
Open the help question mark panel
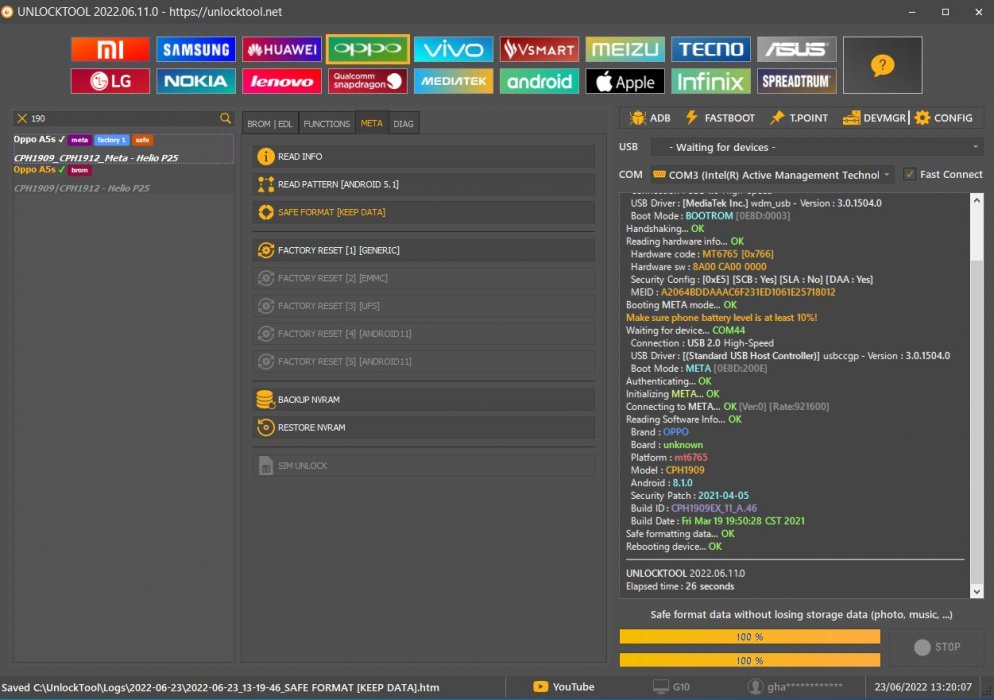[882, 65]
